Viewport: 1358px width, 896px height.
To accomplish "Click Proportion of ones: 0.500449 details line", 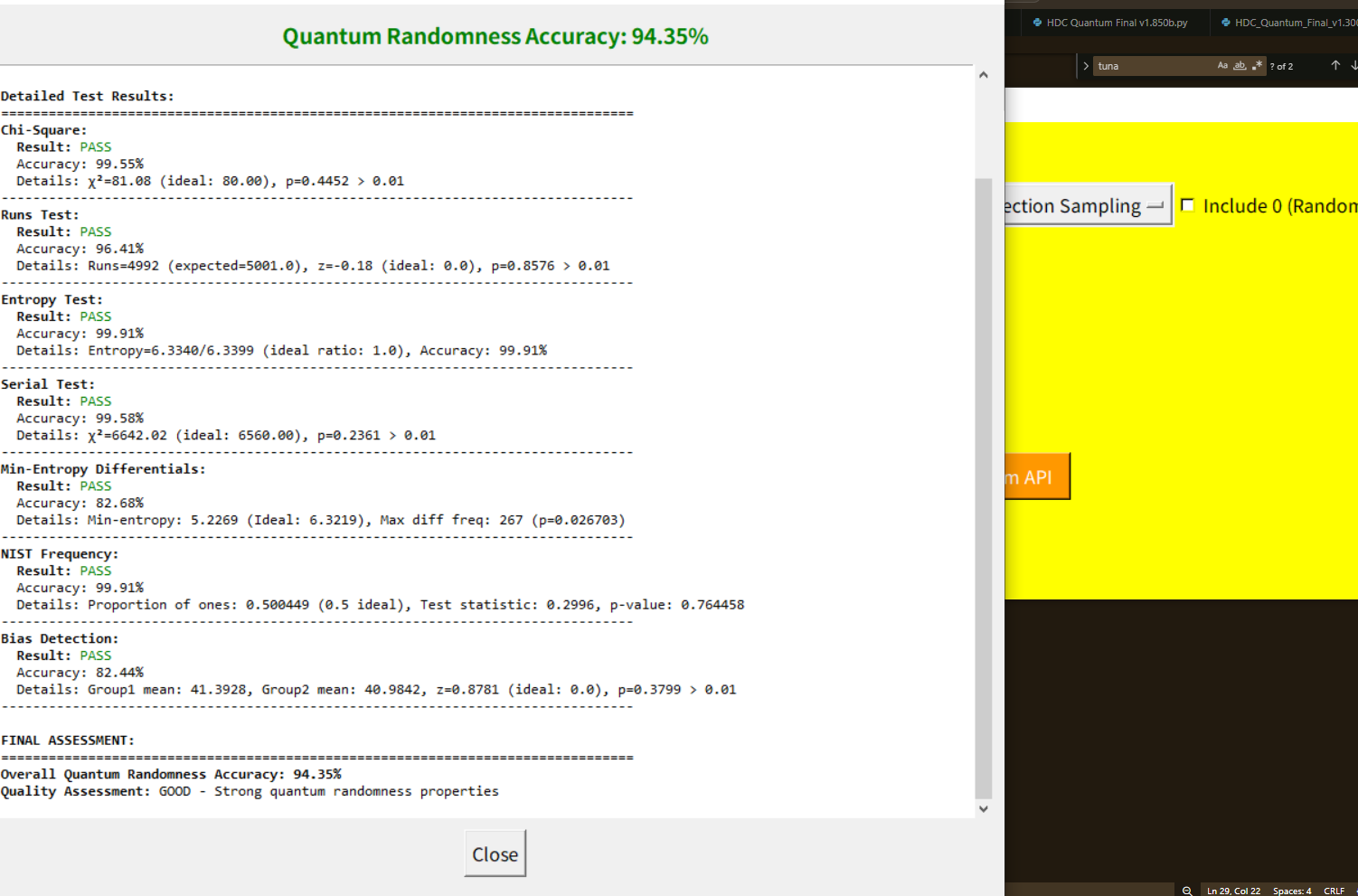I will pyautogui.click(x=380, y=605).
